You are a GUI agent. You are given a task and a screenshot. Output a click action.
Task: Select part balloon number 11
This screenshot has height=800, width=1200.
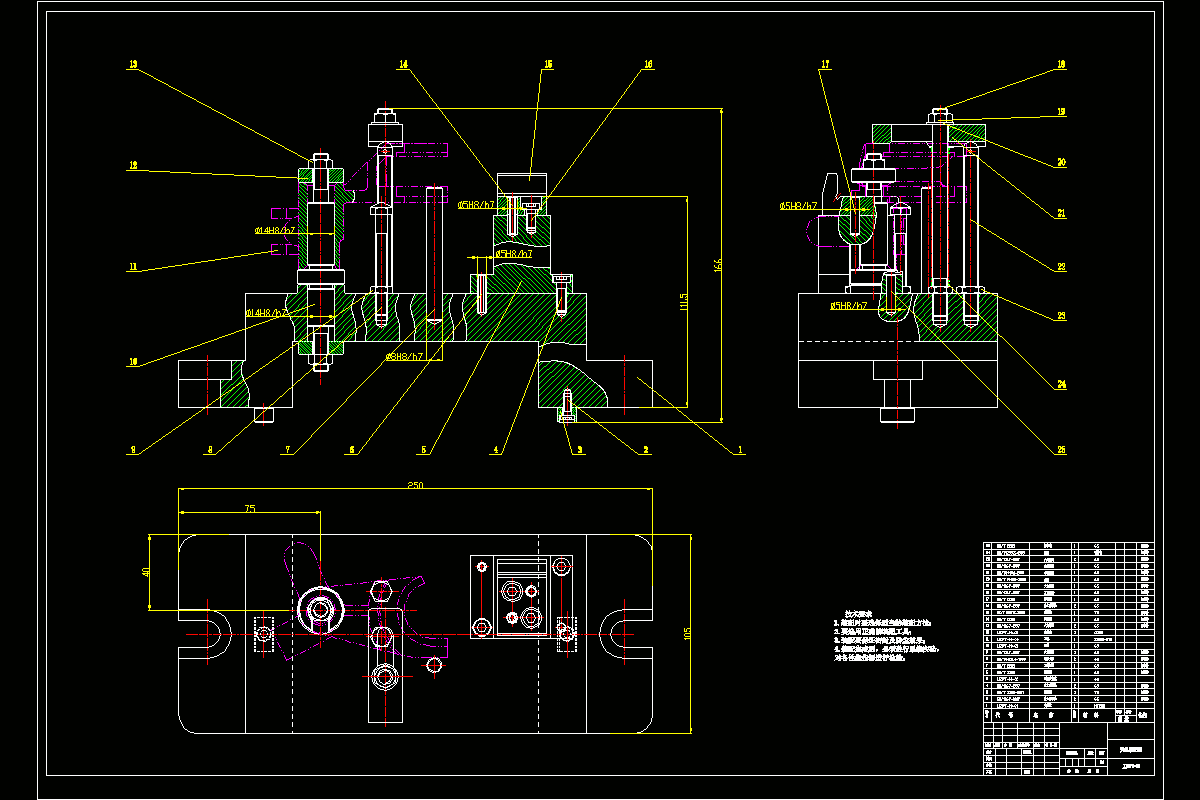point(132,267)
